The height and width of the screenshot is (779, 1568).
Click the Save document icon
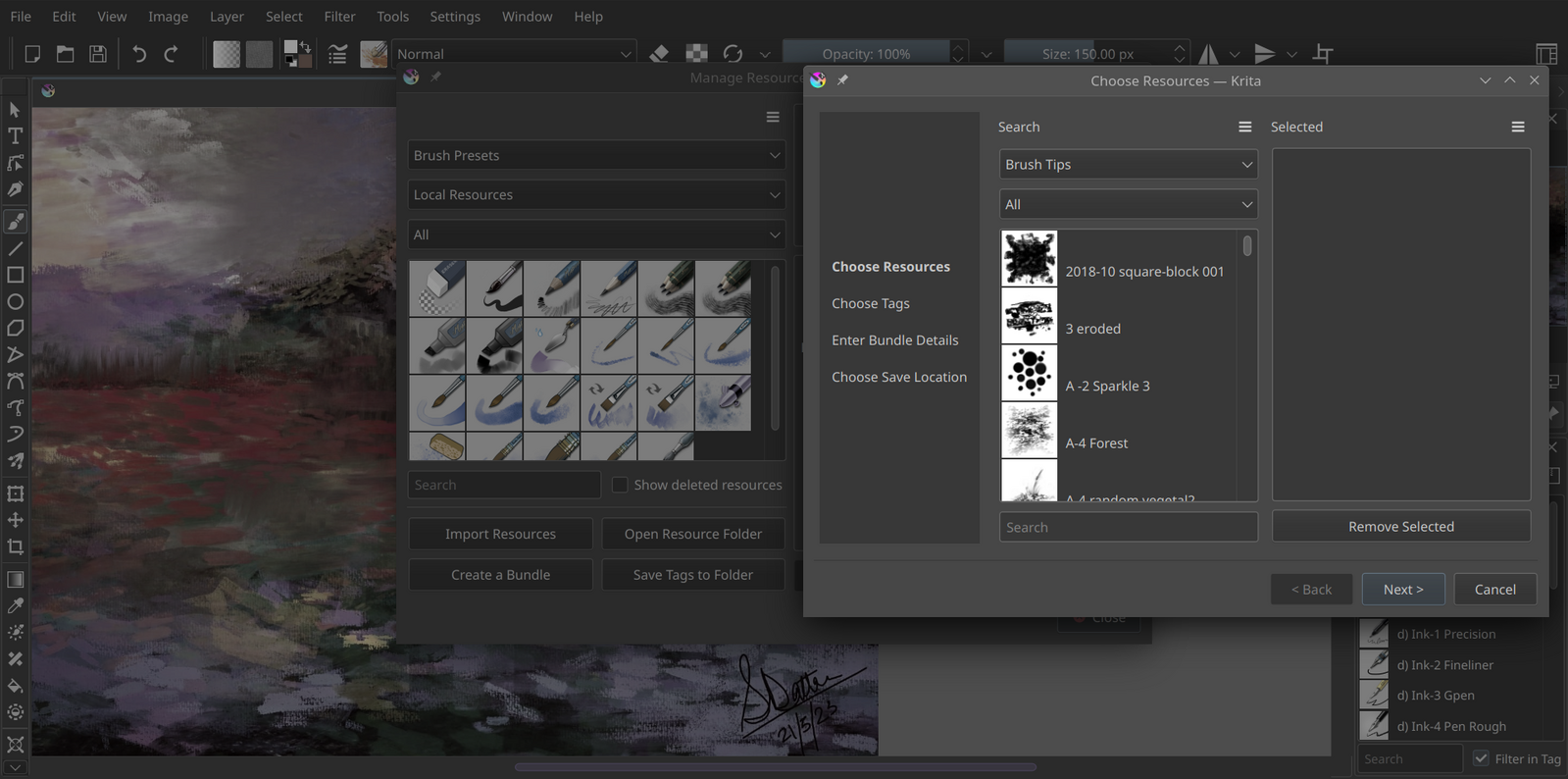pyautogui.click(x=98, y=54)
